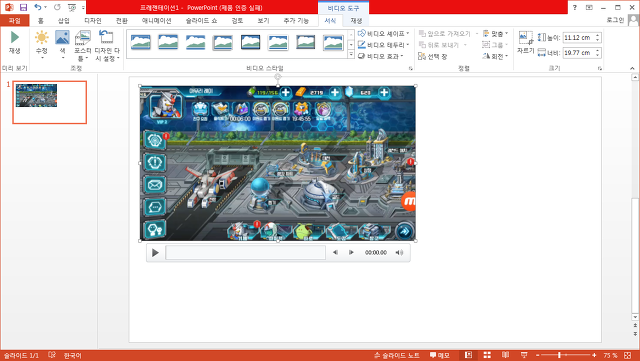Open customize quick access toolbar dropdown
640x361 pixels.
pyautogui.click(x=83, y=7)
